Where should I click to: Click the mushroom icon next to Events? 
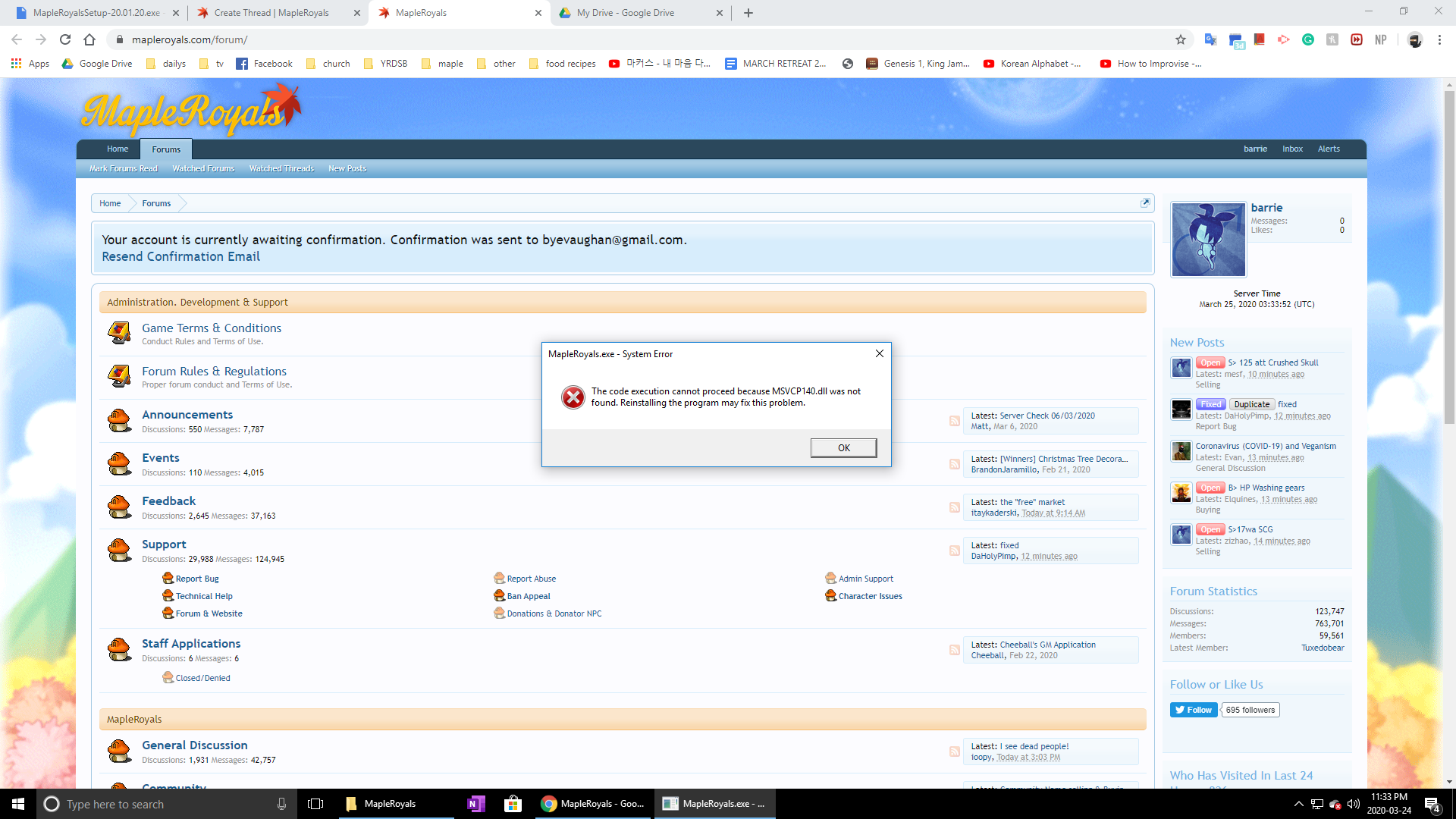119,463
